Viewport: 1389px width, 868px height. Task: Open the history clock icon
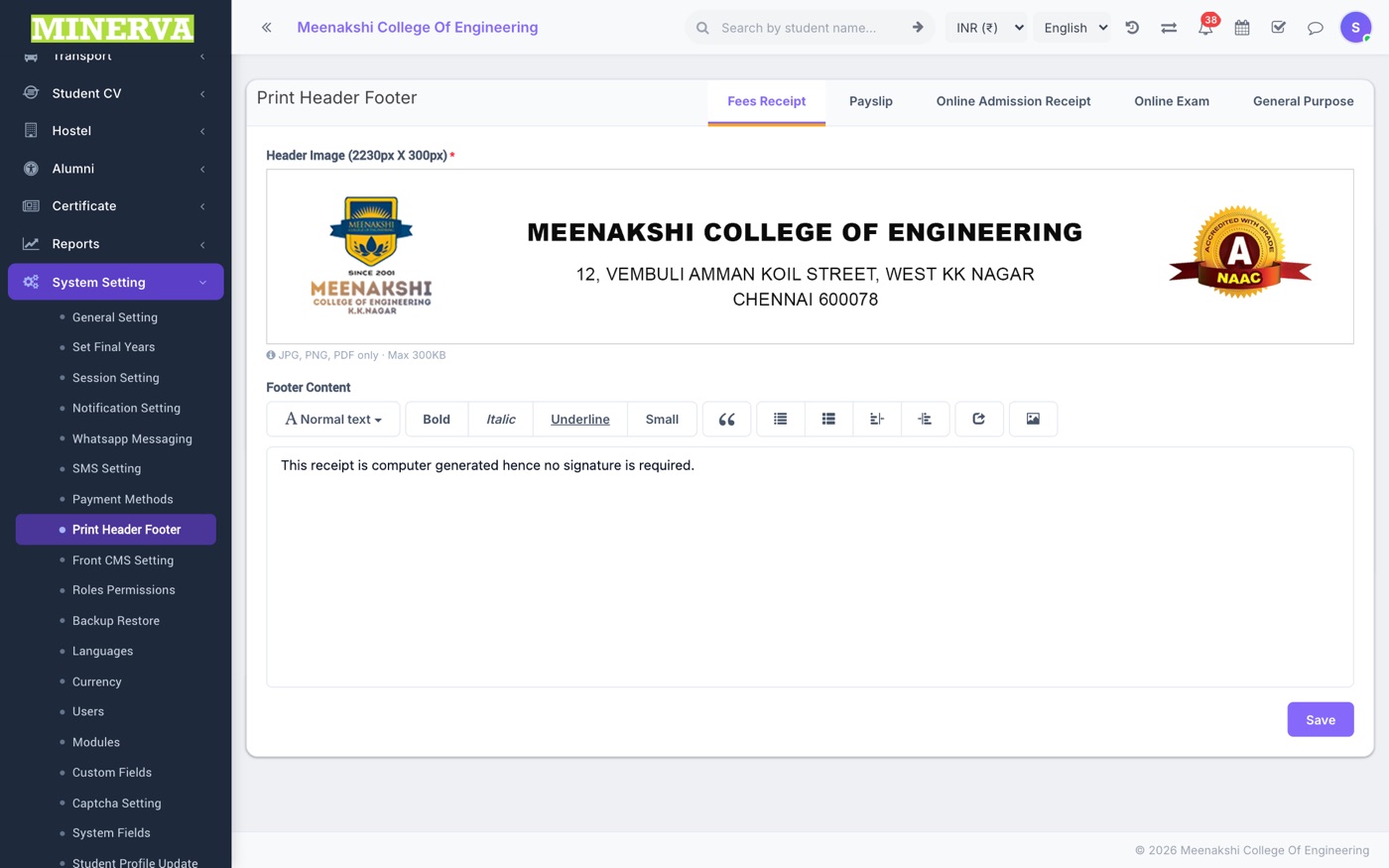[1132, 28]
